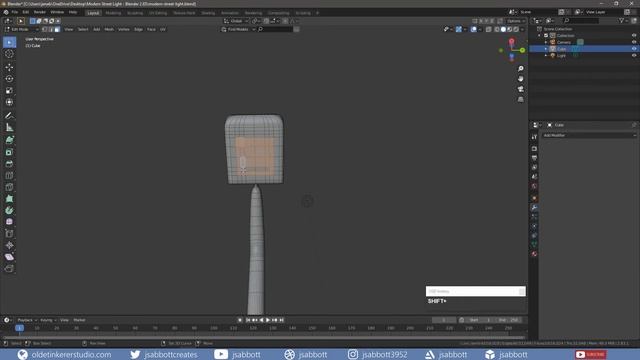The image size is (640, 360).
Task: Open the Keying dropdown in timeline
Action: [48, 320]
